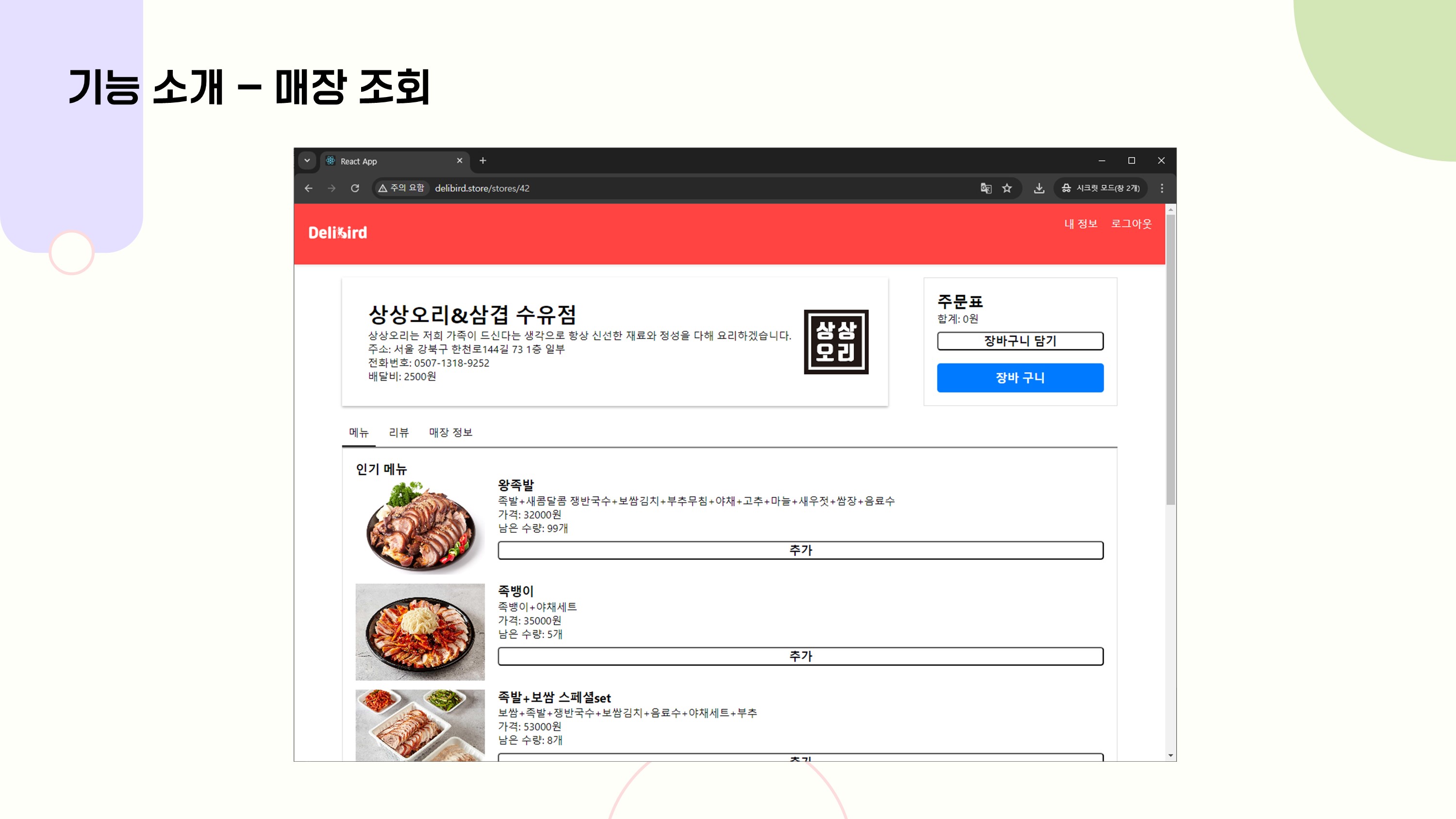Close the React App tab

click(x=460, y=161)
